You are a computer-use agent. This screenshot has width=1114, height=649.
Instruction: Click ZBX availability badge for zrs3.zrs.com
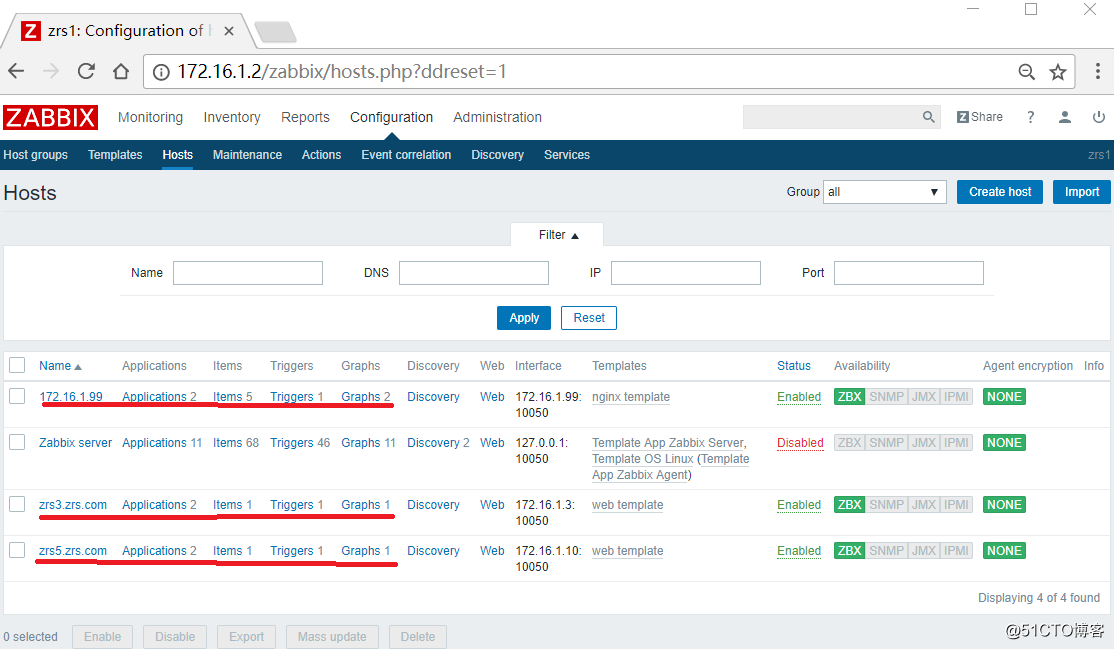point(849,505)
